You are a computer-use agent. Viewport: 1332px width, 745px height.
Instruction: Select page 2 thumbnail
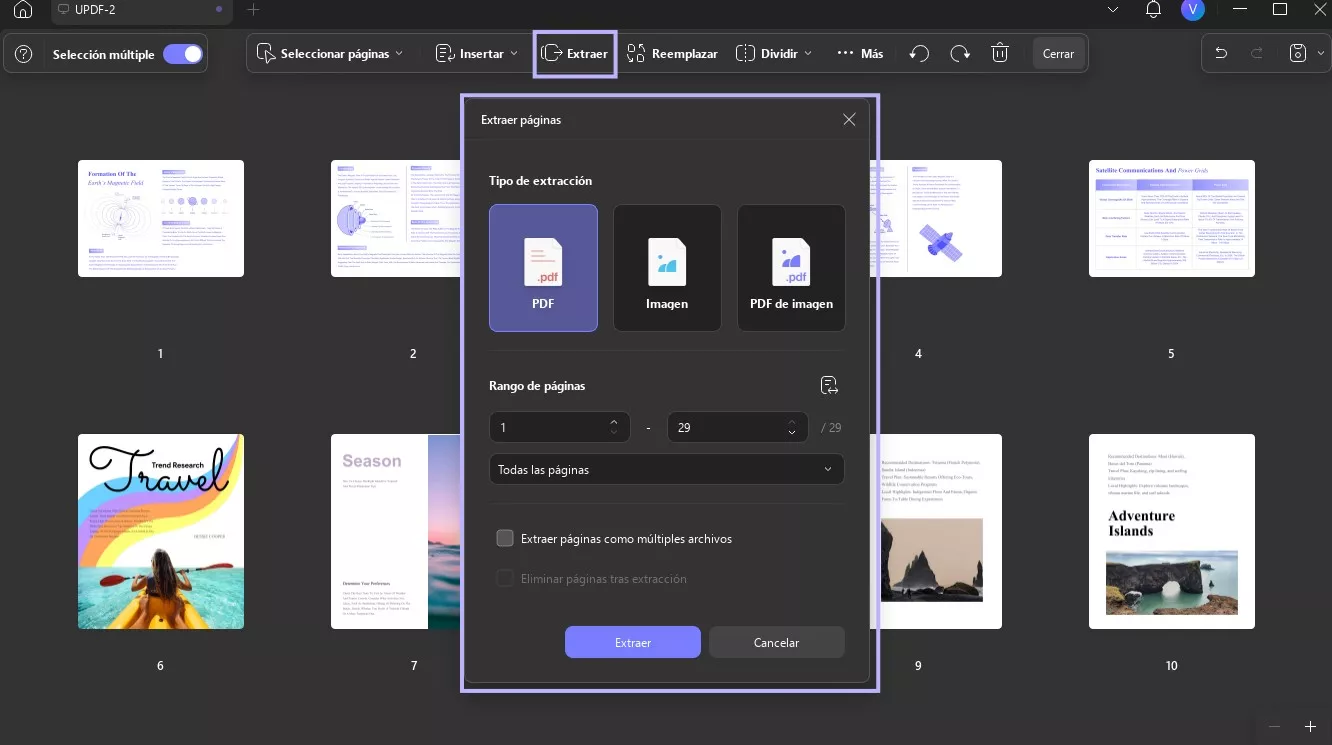[396, 218]
